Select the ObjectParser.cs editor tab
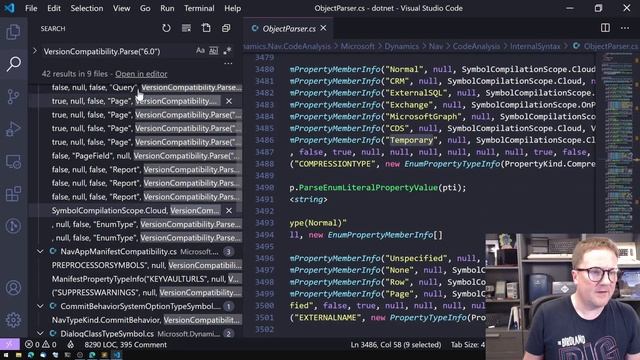This screenshot has height=360, width=640. [288, 28]
